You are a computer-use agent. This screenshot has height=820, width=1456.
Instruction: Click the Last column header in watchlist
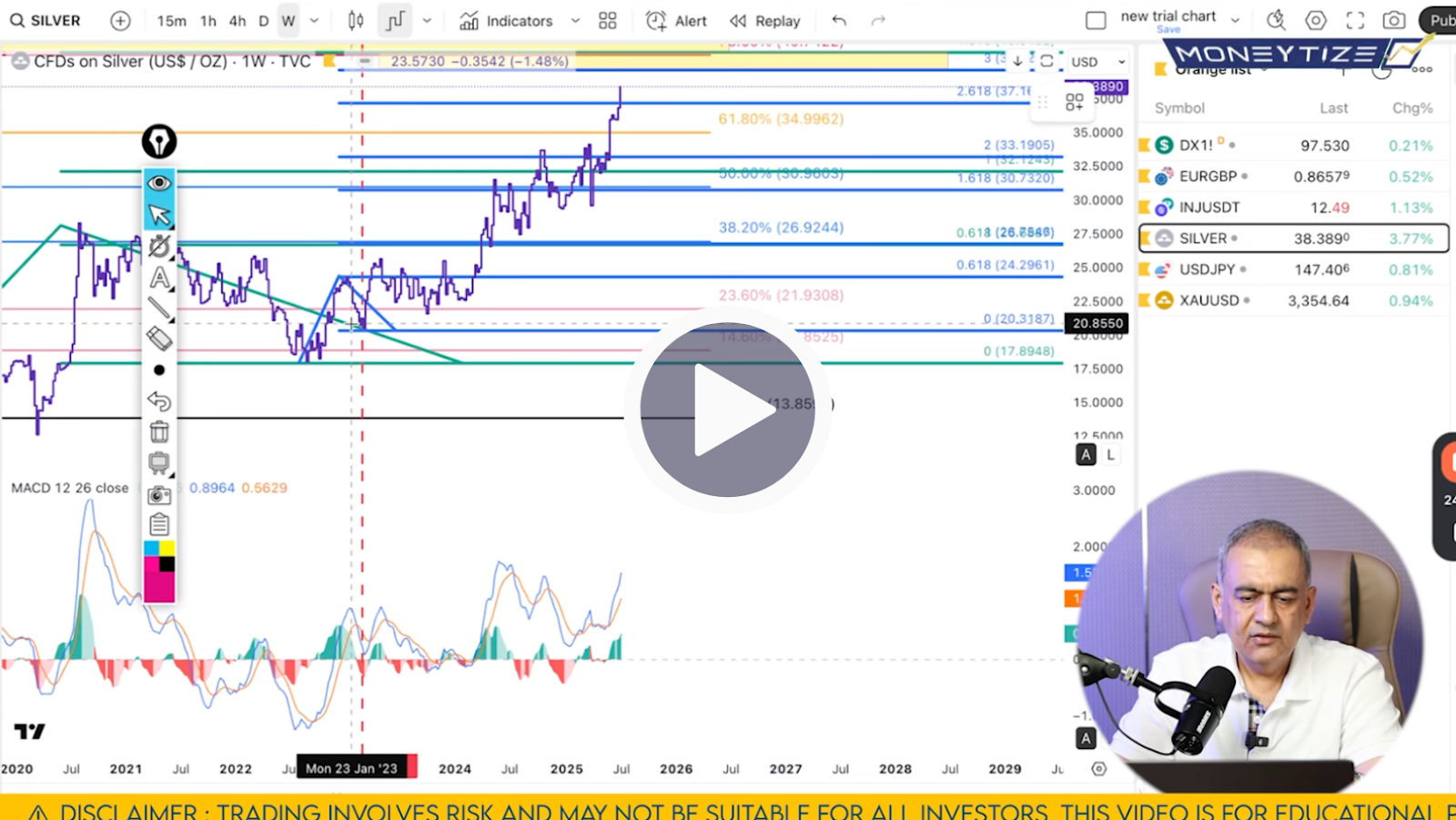[x=1334, y=108]
